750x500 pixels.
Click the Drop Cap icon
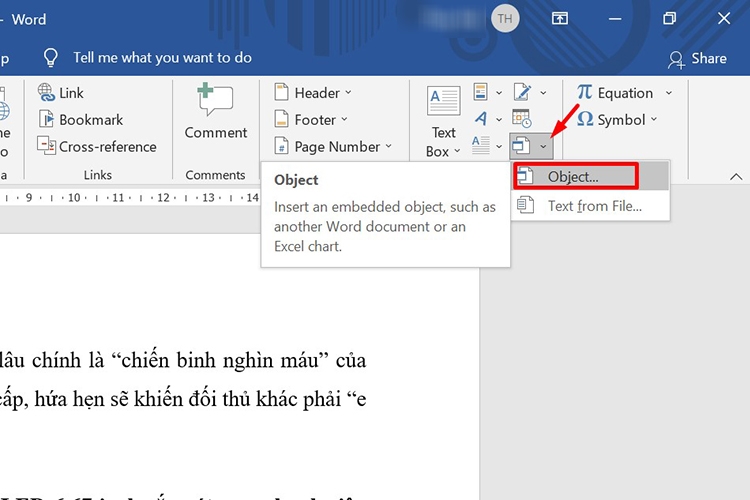[481, 145]
